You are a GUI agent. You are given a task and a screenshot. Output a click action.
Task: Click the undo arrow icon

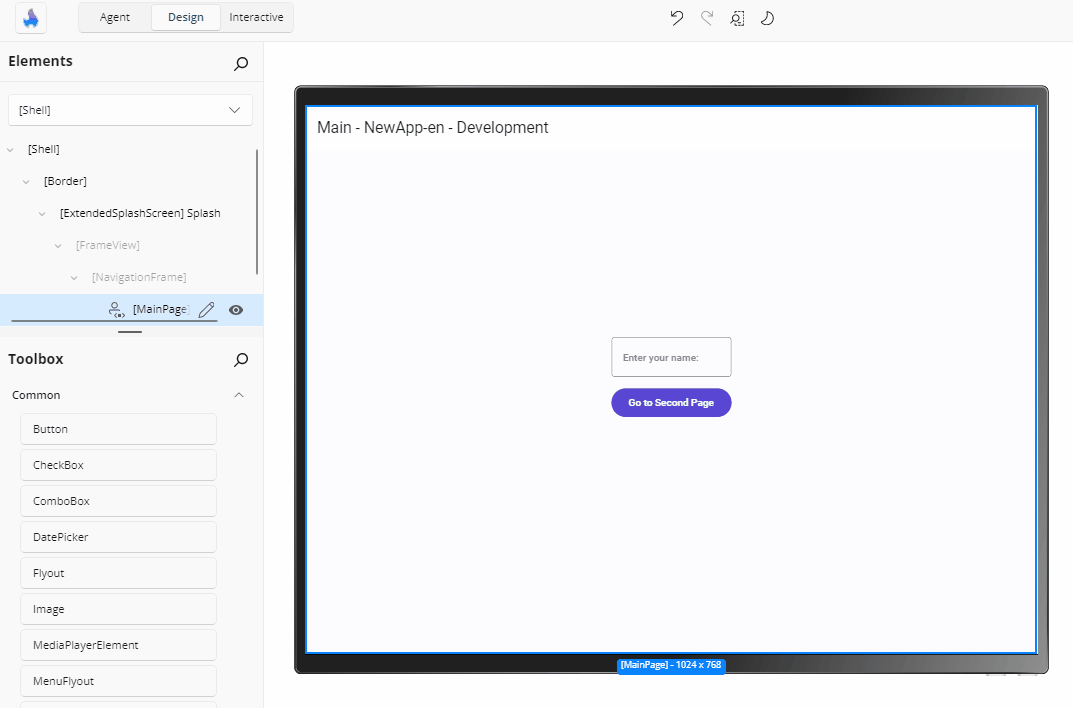coord(676,18)
